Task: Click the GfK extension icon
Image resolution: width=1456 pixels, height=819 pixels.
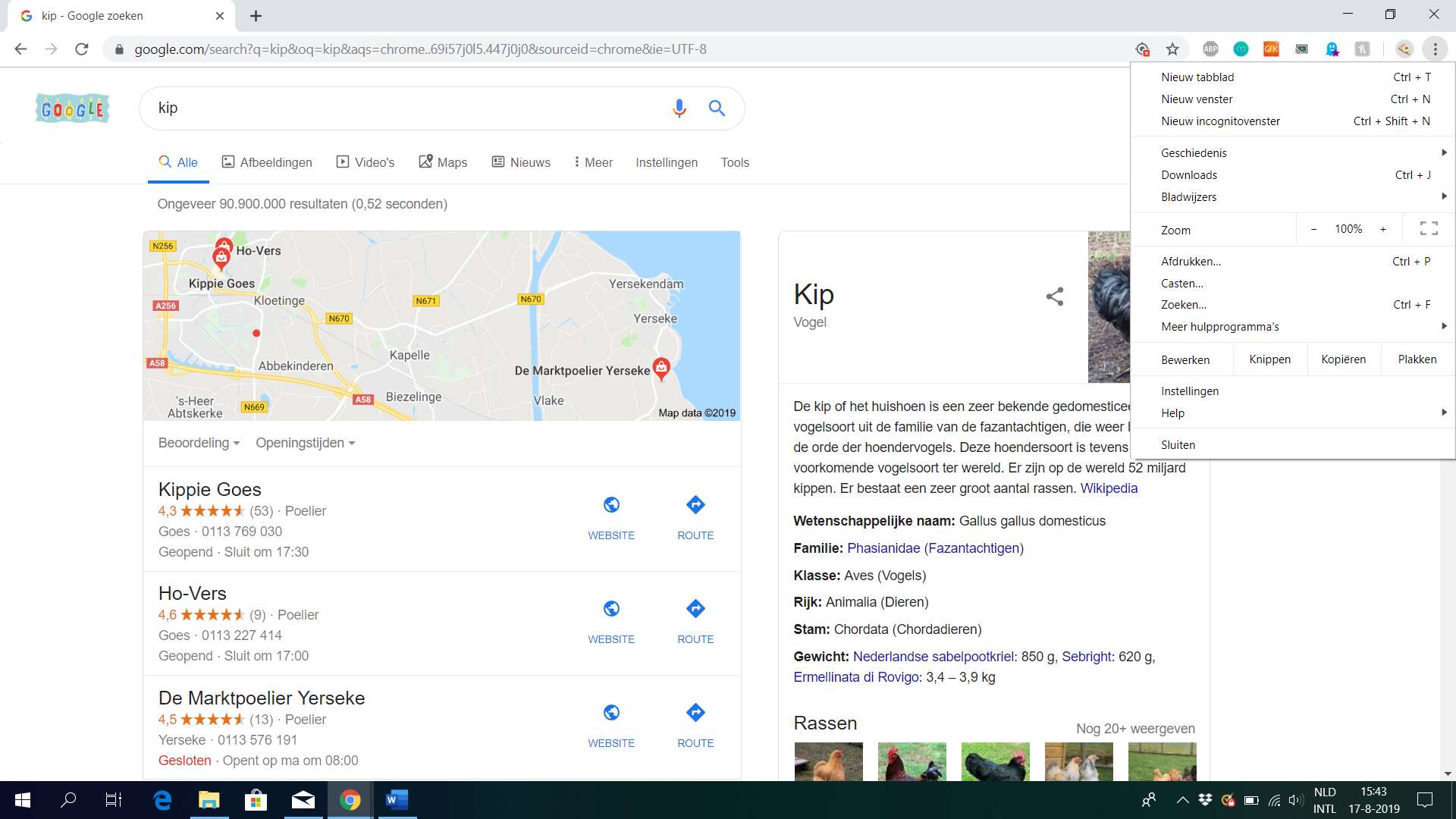Action: (x=1271, y=49)
